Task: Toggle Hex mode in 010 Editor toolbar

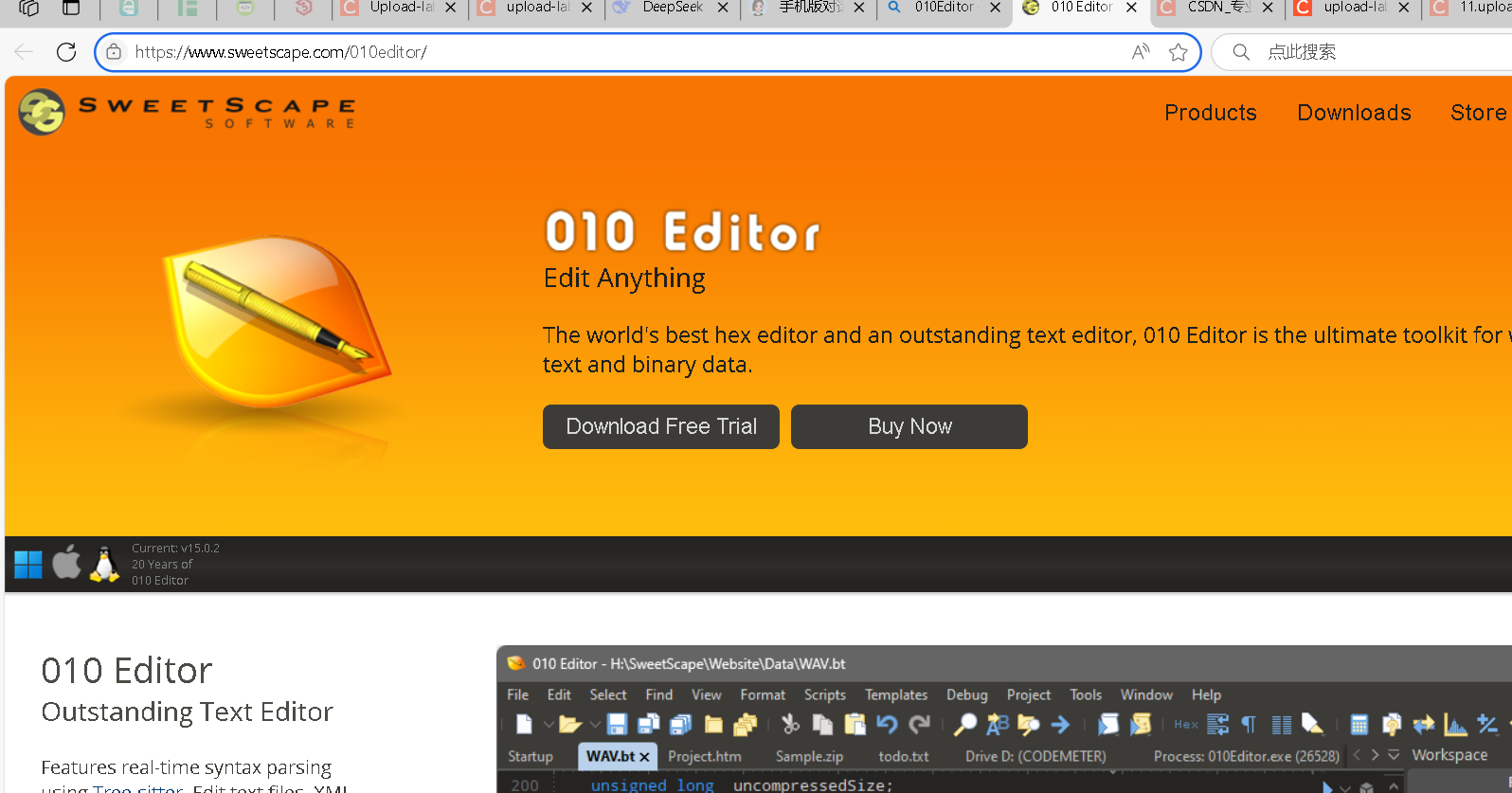Action: pos(1186,725)
